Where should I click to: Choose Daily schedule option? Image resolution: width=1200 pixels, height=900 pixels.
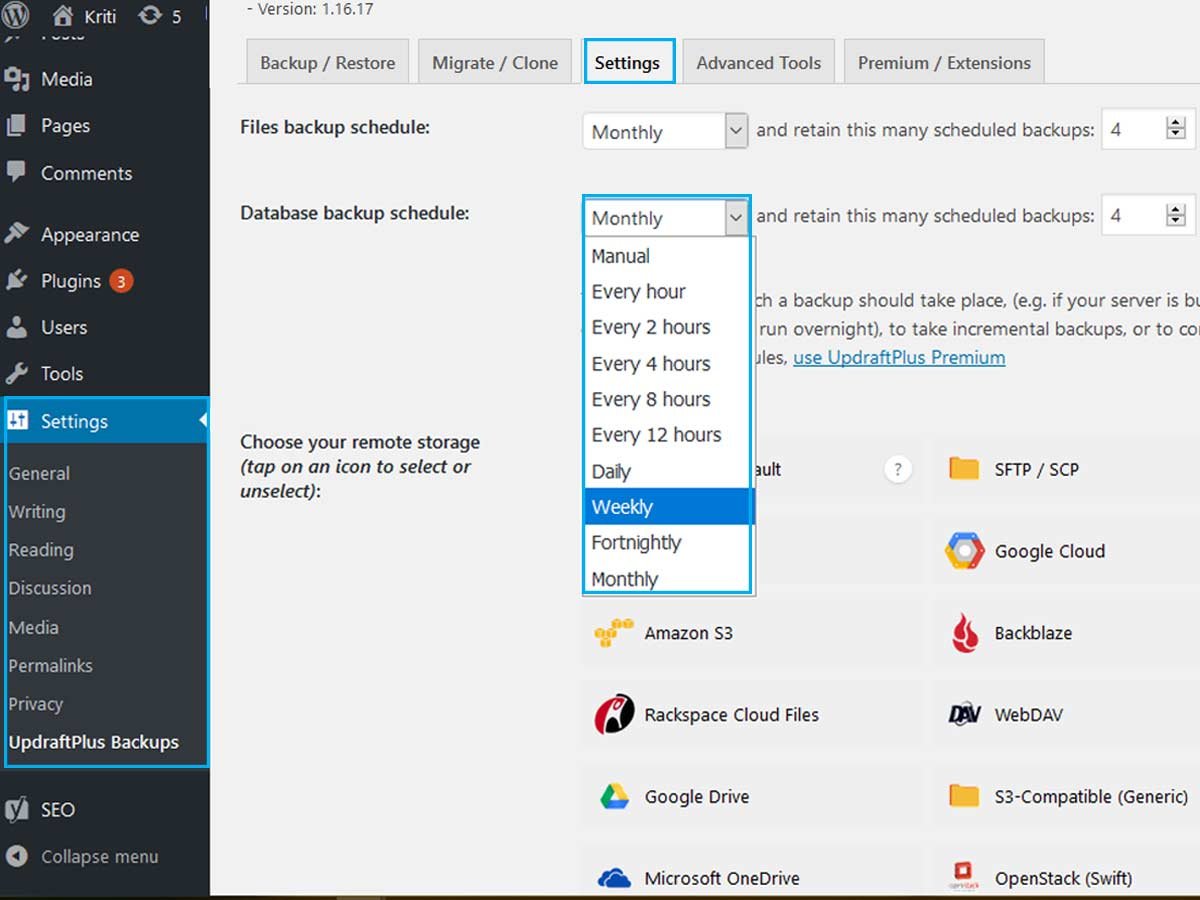tap(667, 472)
